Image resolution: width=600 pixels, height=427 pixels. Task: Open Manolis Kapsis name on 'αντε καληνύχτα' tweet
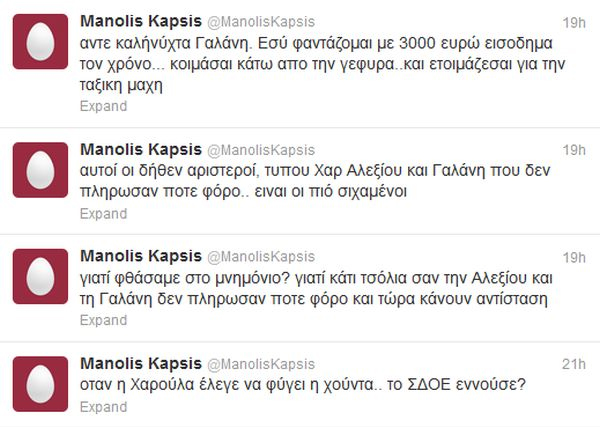pos(139,22)
